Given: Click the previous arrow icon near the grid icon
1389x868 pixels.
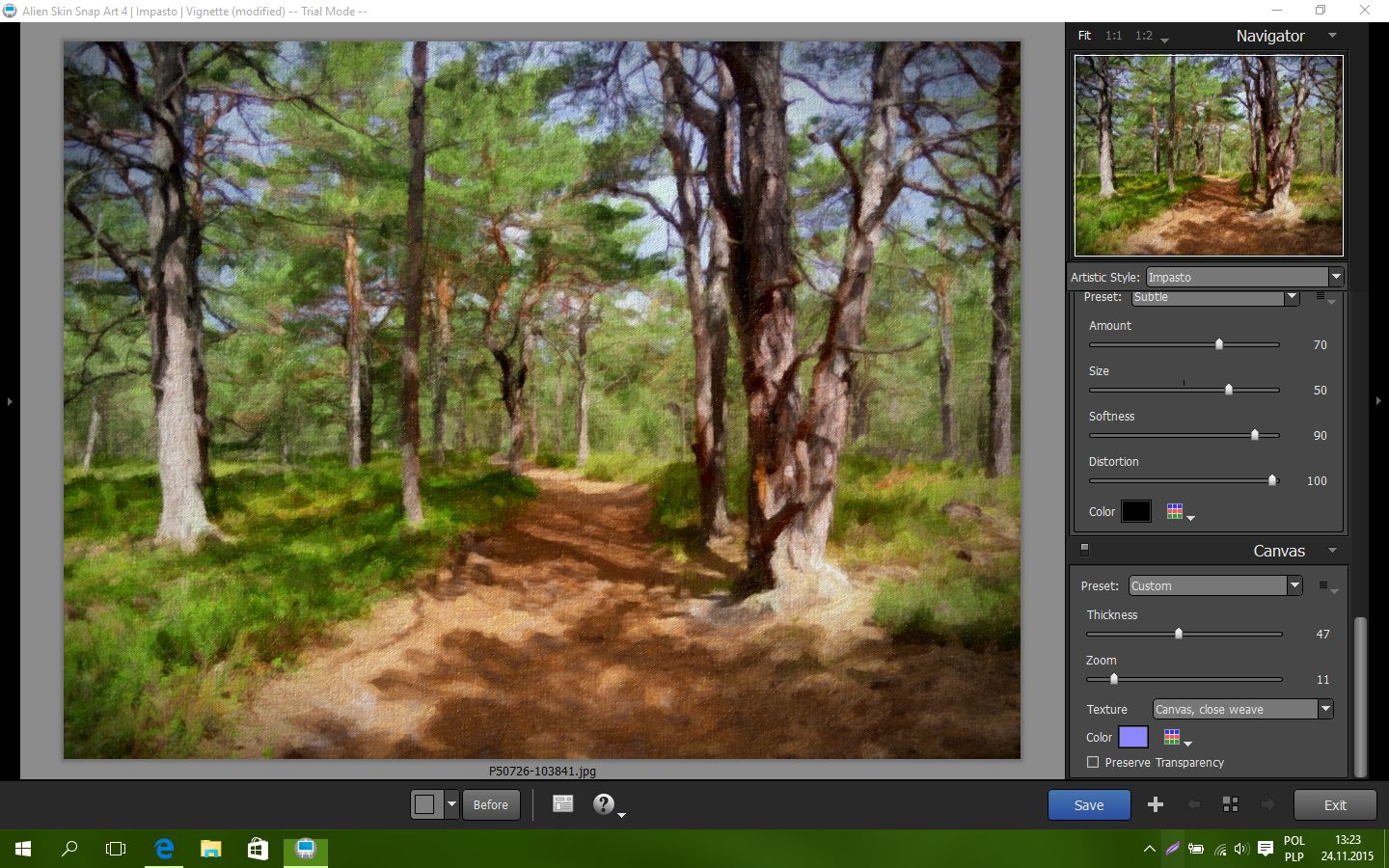Looking at the screenshot, I should [x=1194, y=804].
